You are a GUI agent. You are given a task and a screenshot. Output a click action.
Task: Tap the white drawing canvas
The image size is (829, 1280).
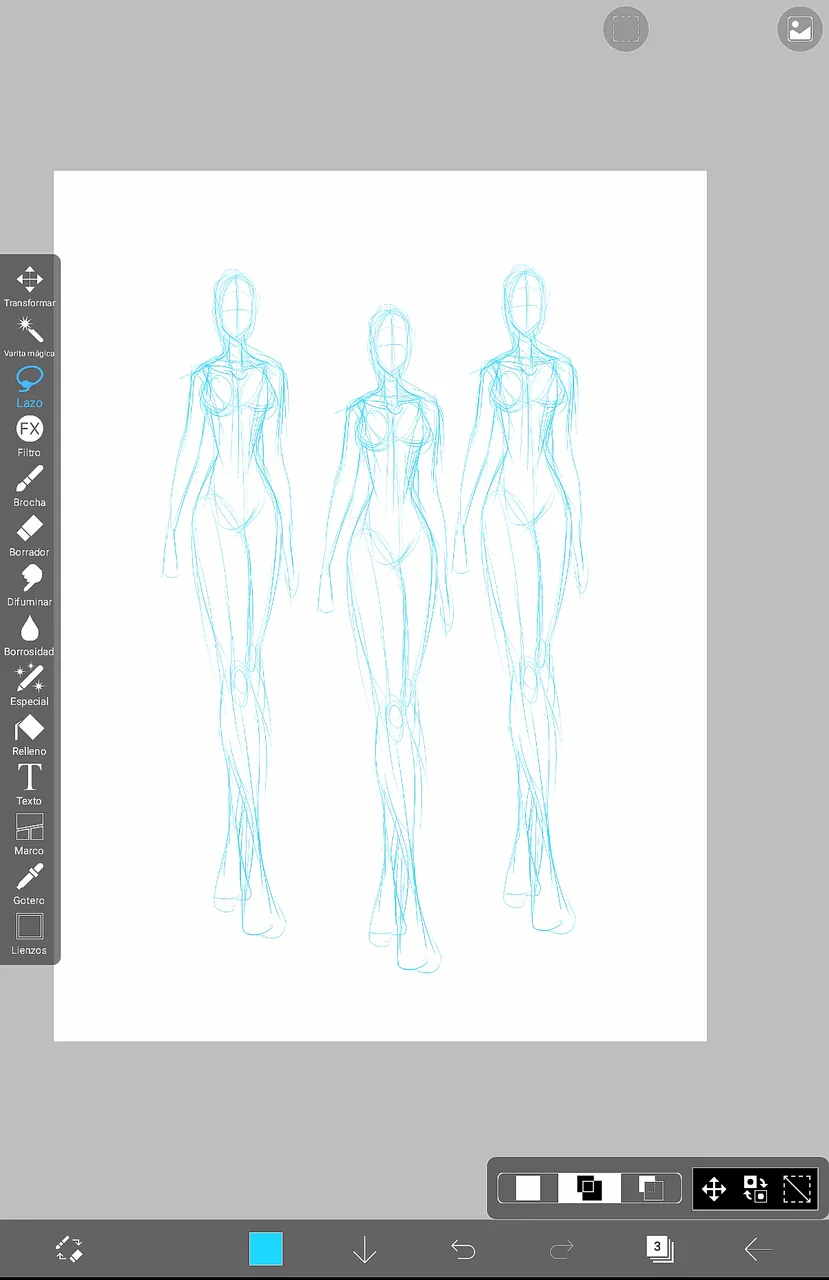[x=380, y=606]
